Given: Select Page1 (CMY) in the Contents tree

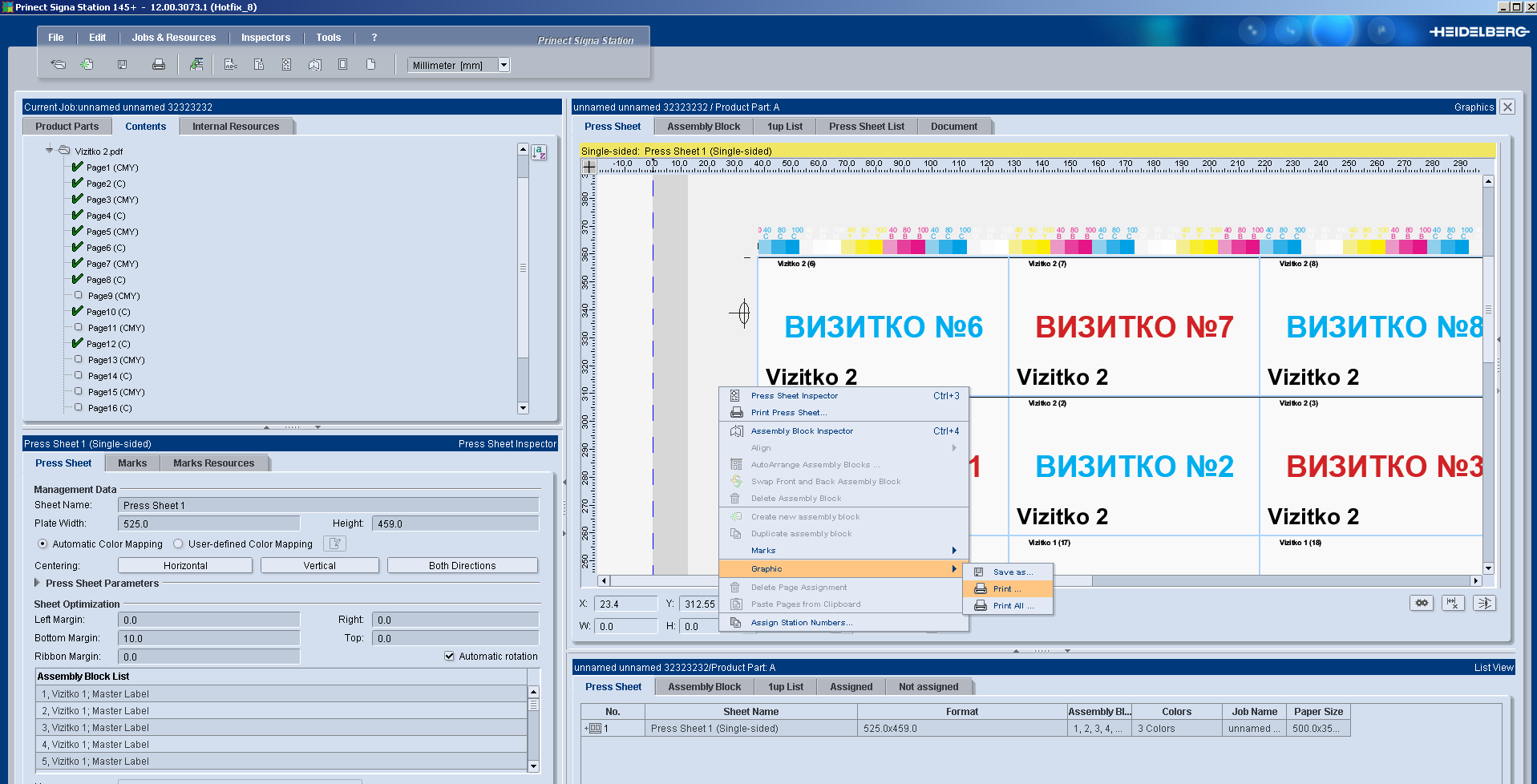Looking at the screenshot, I should point(112,168).
